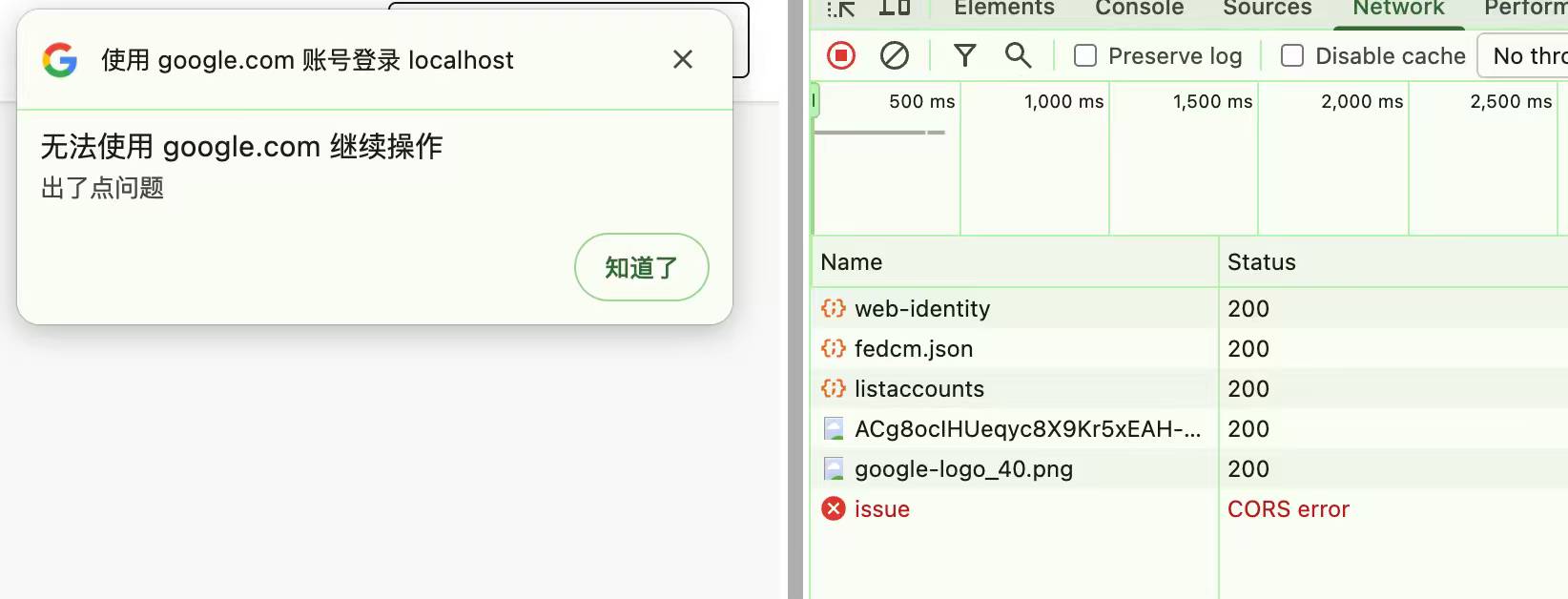
Task: Click the 200 status of web-identity
Action: (1248, 308)
